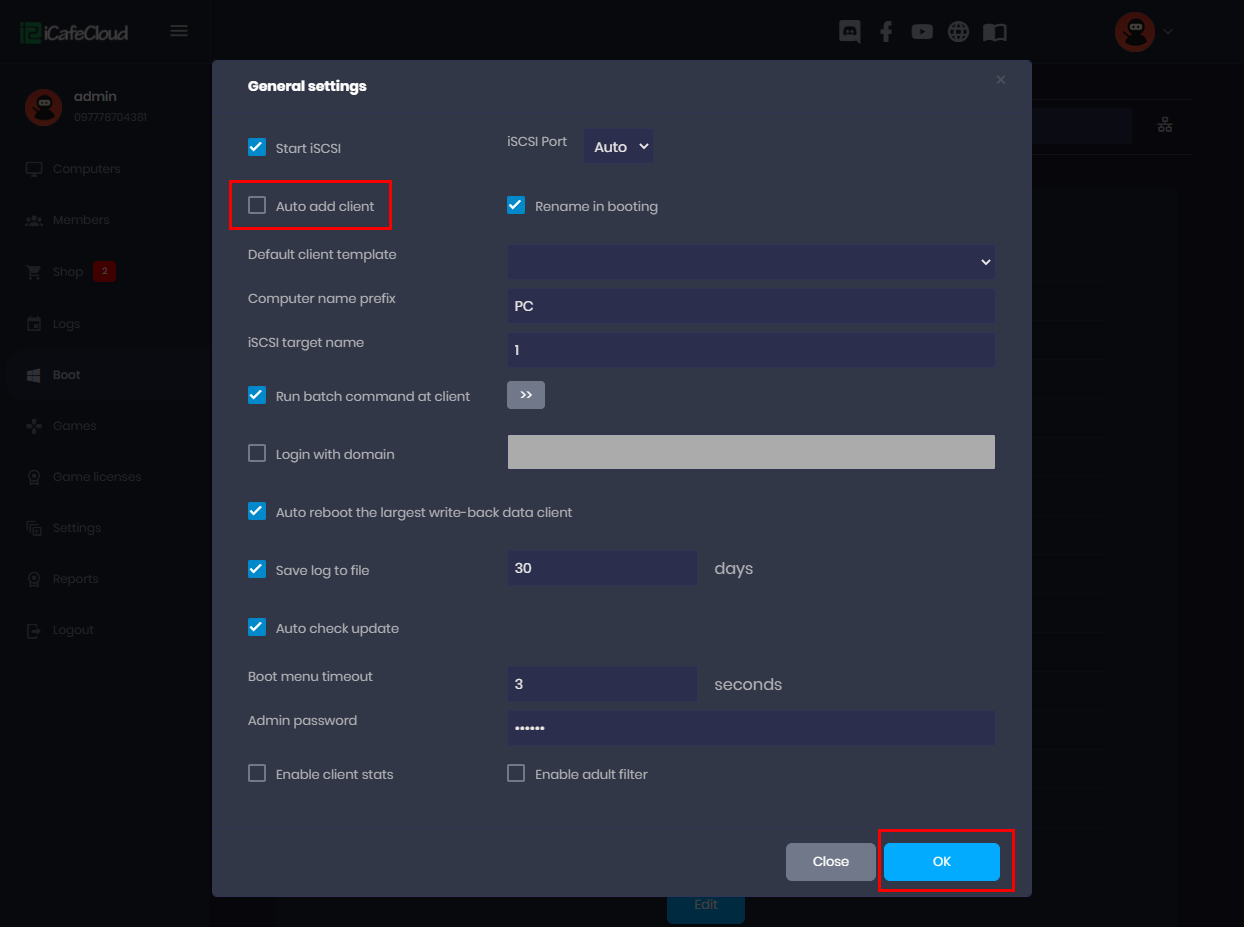This screenshot has height=927, width=1244.
Task: Open the documentation book icon
Action: (994, 32)
